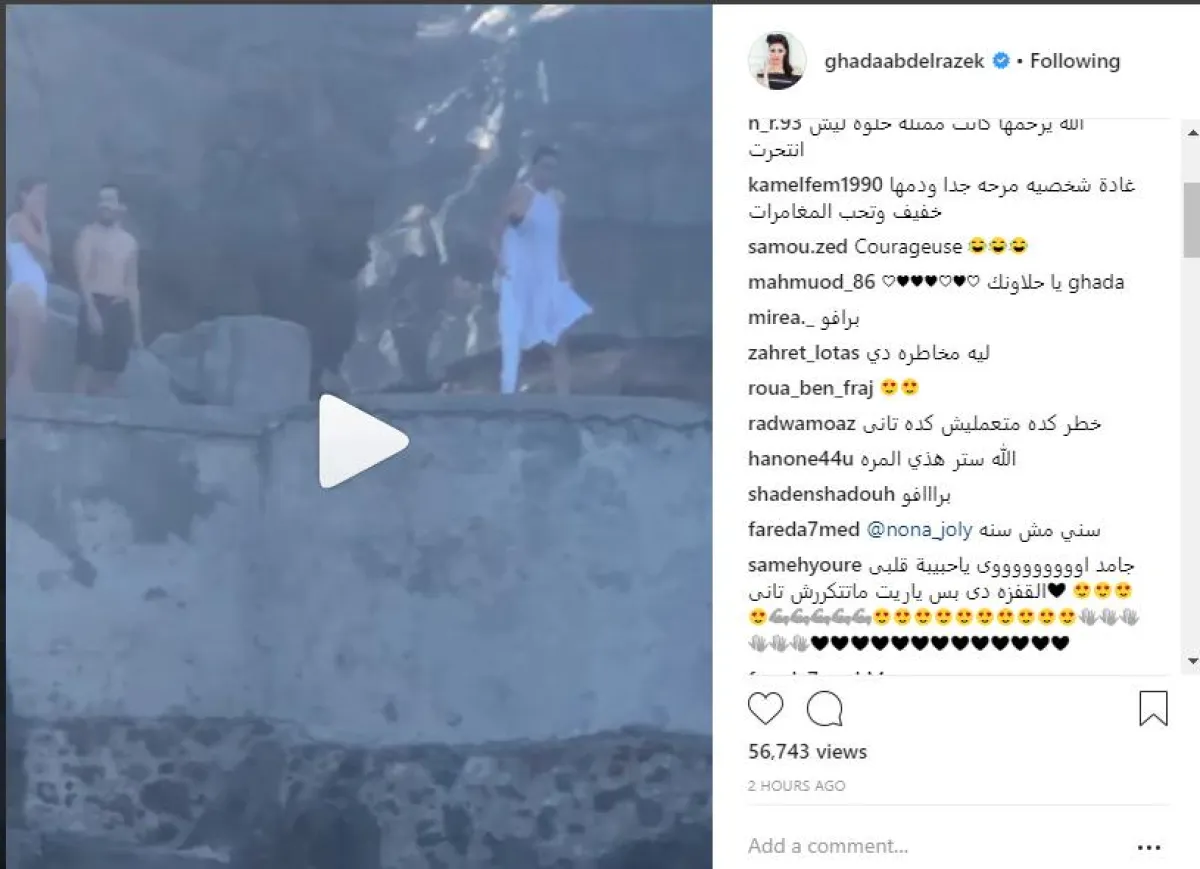
Task: Click 56,743 views count
Action: [807, 752]
